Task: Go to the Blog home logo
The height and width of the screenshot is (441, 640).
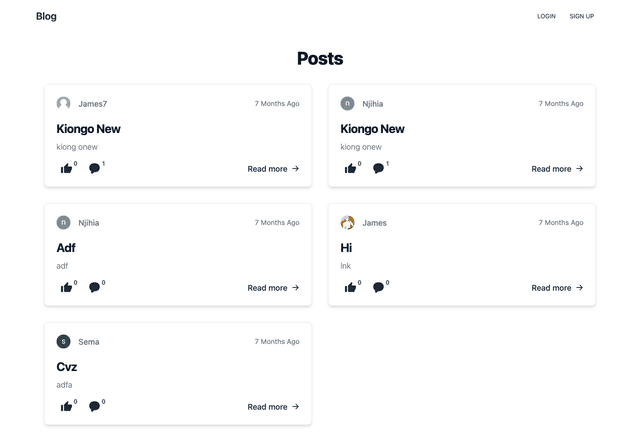Action: coord(46,16)
